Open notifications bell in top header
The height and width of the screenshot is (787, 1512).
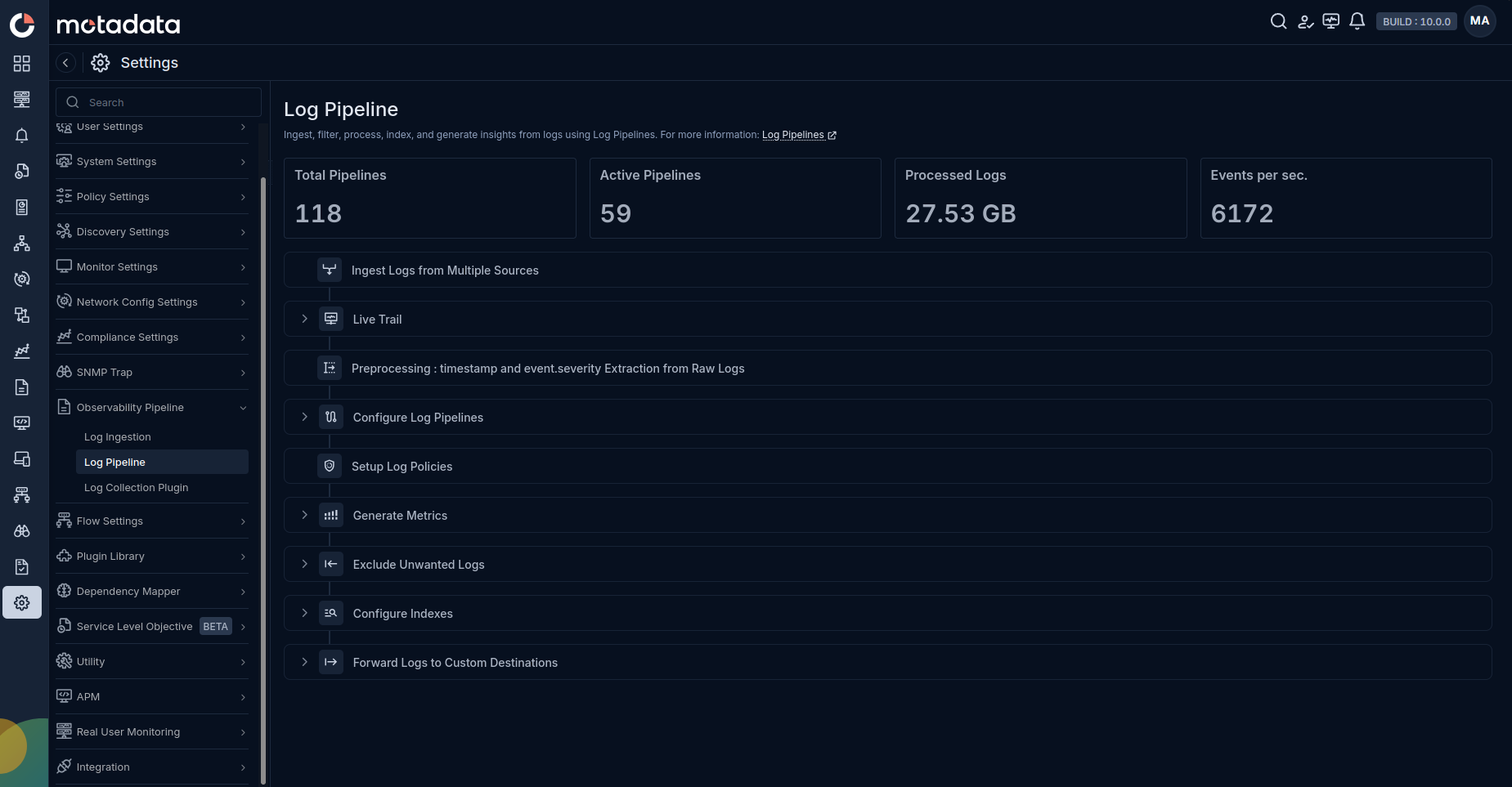click(x=1357, y=21)
